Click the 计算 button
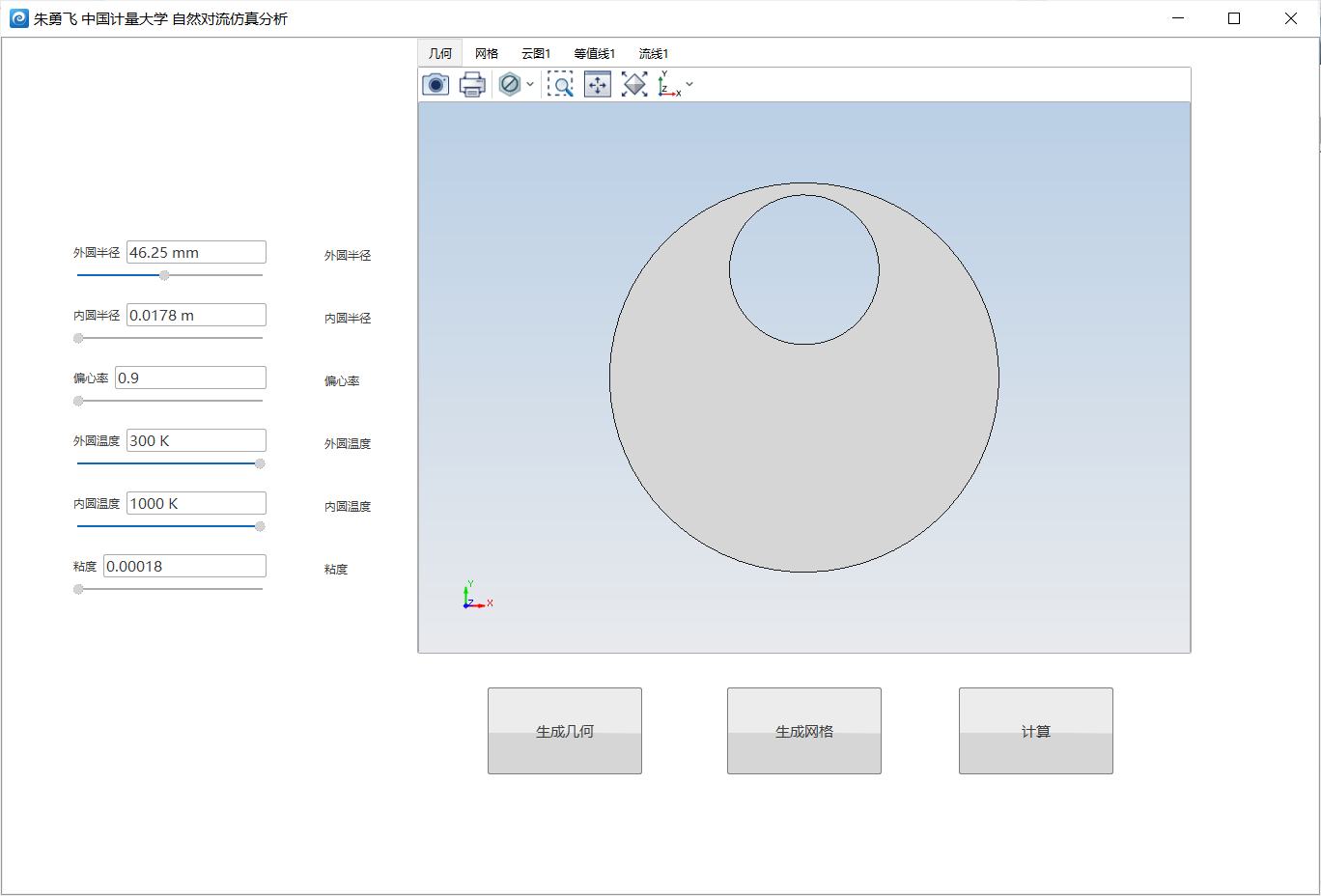1321x896 pixels. coord(1036,731)
